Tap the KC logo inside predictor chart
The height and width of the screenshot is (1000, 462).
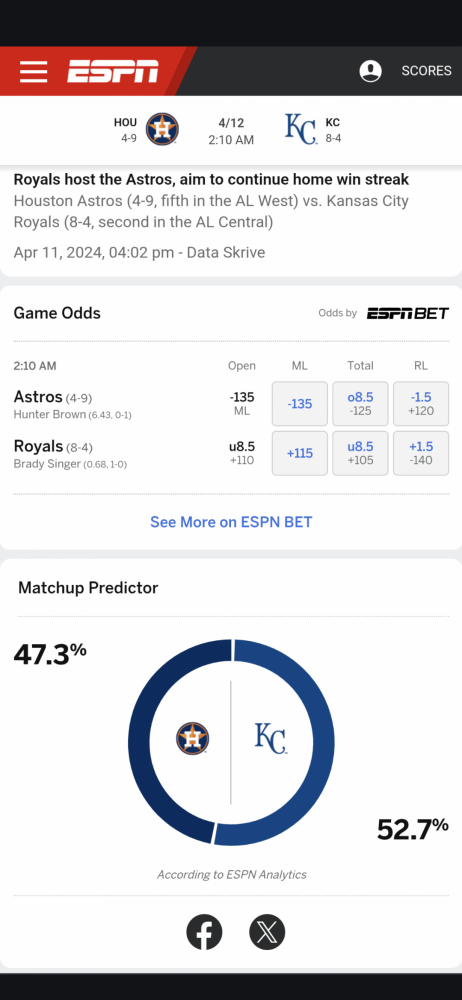[x=271, y=739]
